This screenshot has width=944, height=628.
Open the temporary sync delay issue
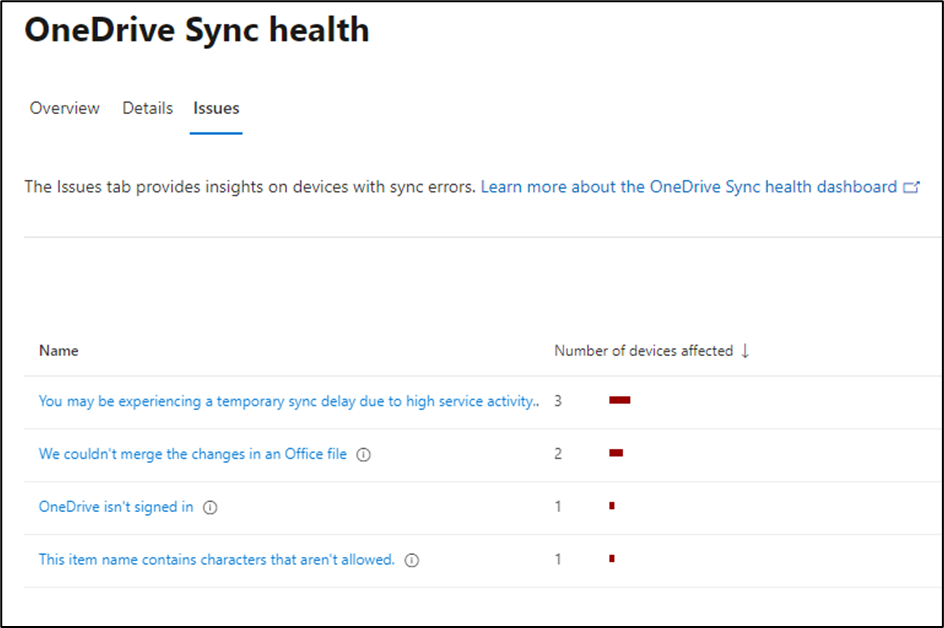[289, 402]
